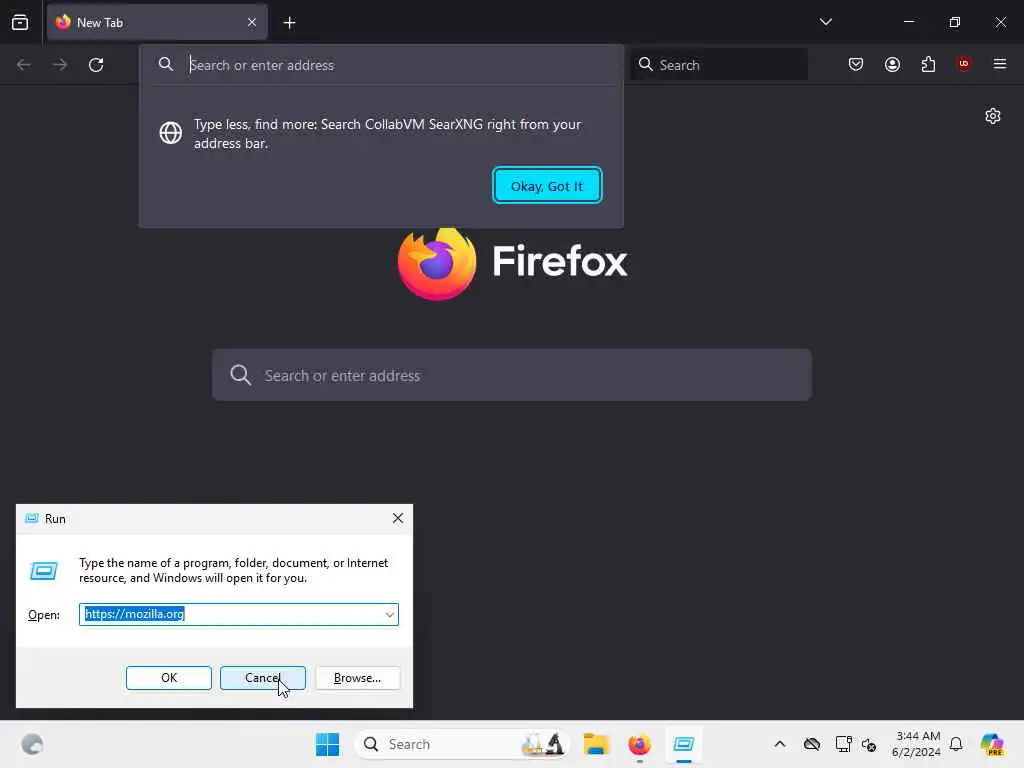The height and width of the screenshot is (768, 1024).
Task: Show hidden system tray icons
Action: 780,744
